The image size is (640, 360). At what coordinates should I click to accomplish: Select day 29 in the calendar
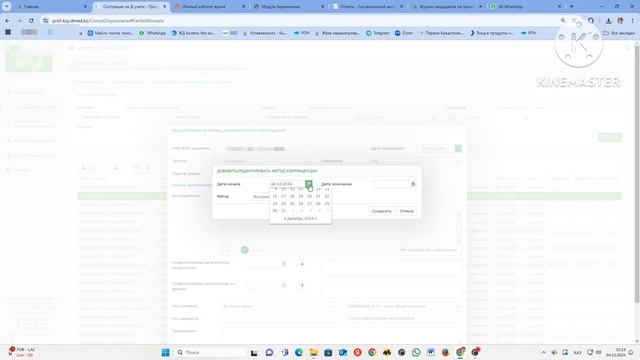coord(327,203)
